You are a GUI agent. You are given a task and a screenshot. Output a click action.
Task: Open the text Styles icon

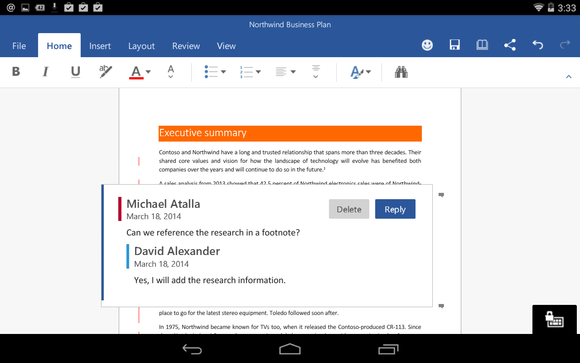357,72
